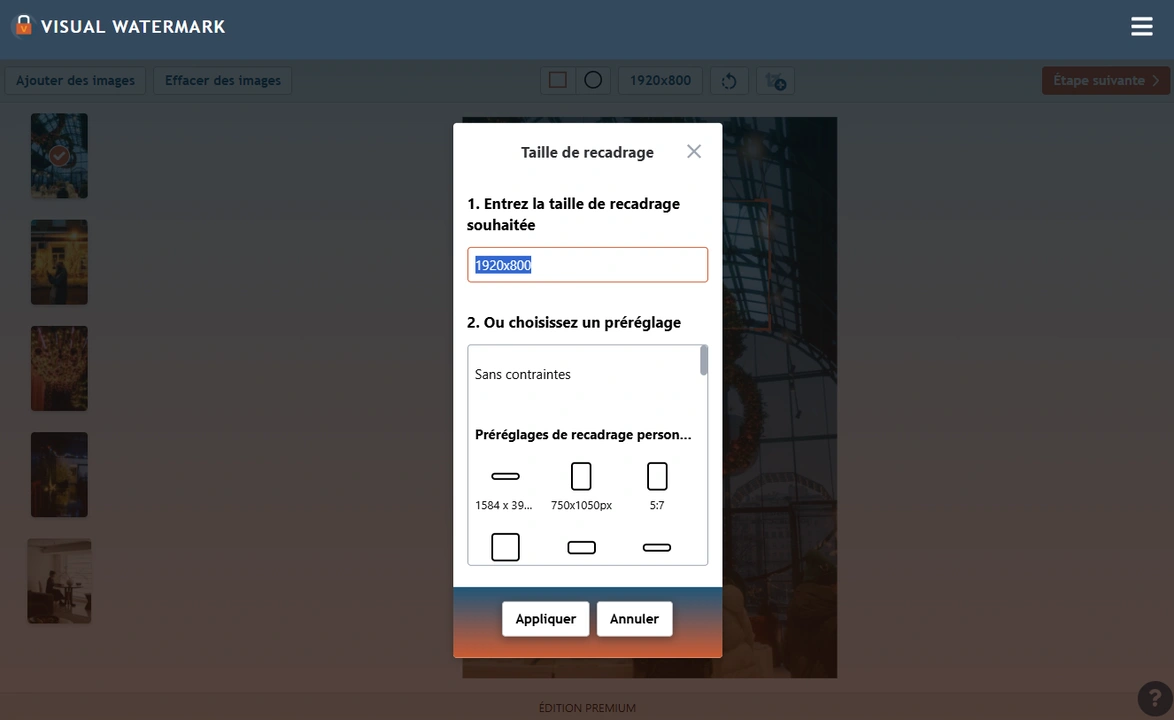Grab the preset list scrollbar

click(x=704, y=360)
